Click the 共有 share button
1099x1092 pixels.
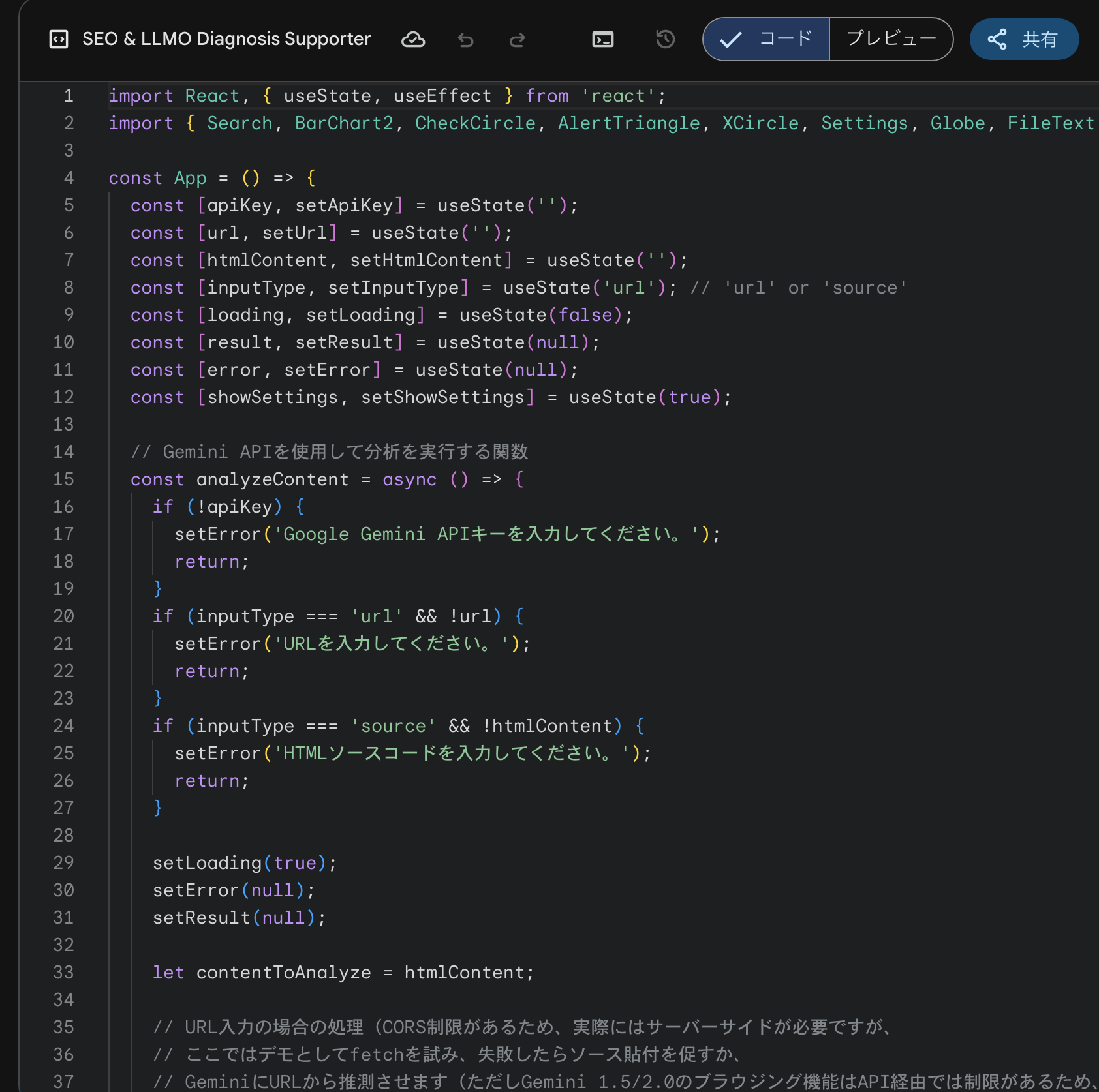point(1023,39)
